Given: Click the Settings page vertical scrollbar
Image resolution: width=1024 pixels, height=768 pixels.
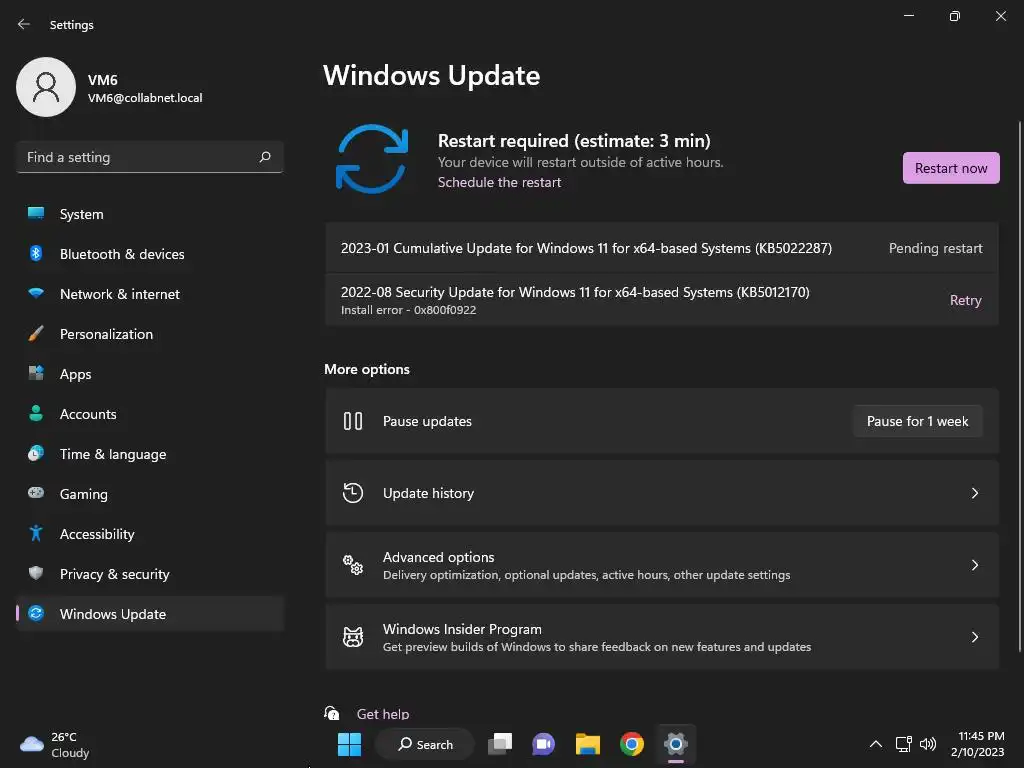Looking at the screenshot, I should pos(1019,385).
